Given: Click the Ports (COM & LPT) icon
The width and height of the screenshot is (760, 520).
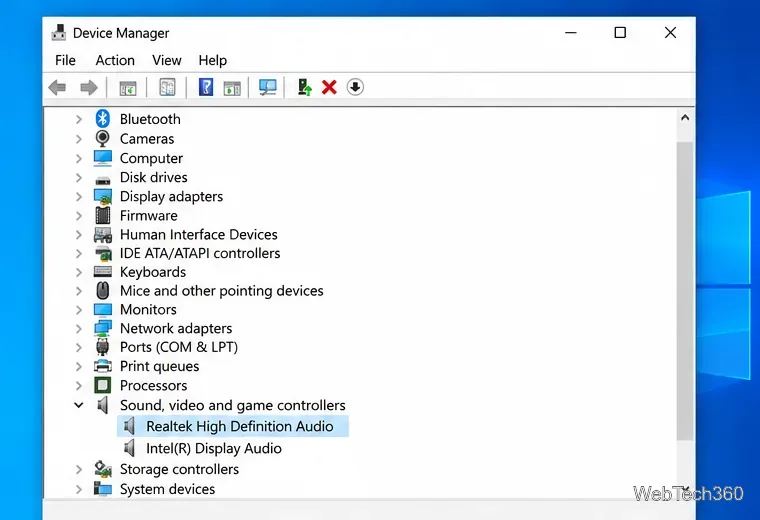Looking at the screenshot, I should (103, 347).
